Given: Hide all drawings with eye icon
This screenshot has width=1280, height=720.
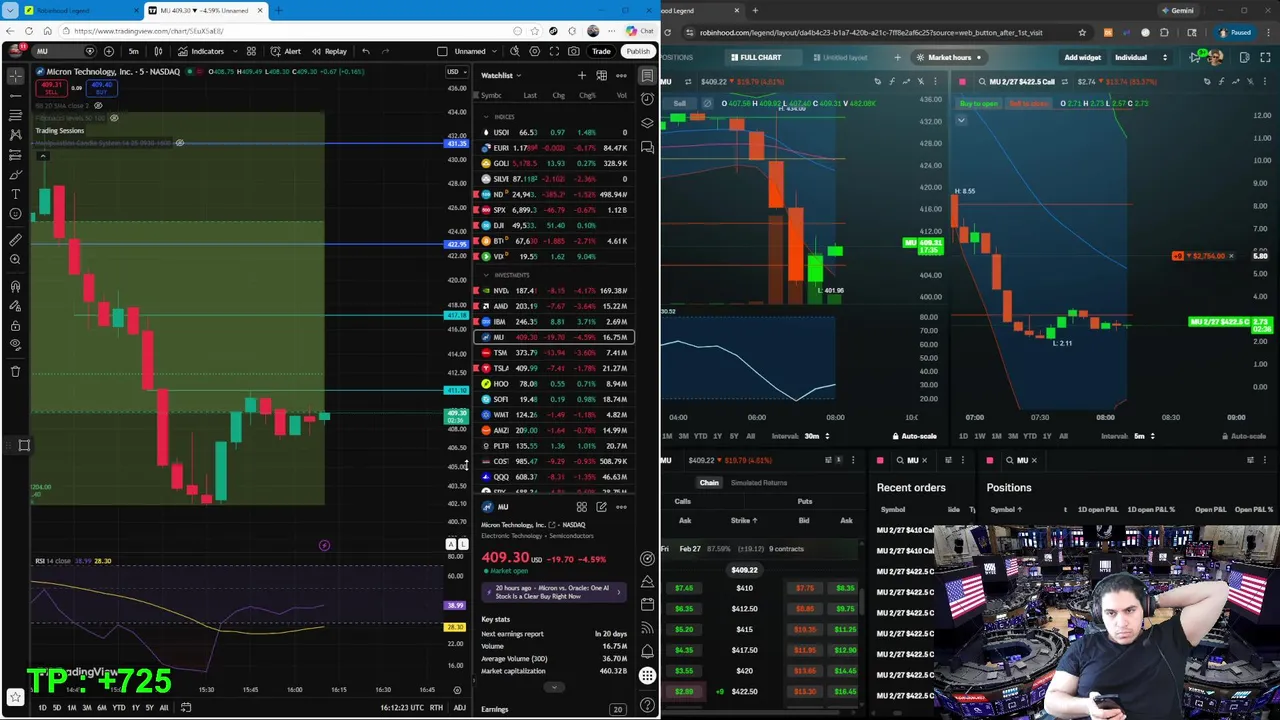Looking at the screenshot, I should pyautogui.click(x=15, y=345).
